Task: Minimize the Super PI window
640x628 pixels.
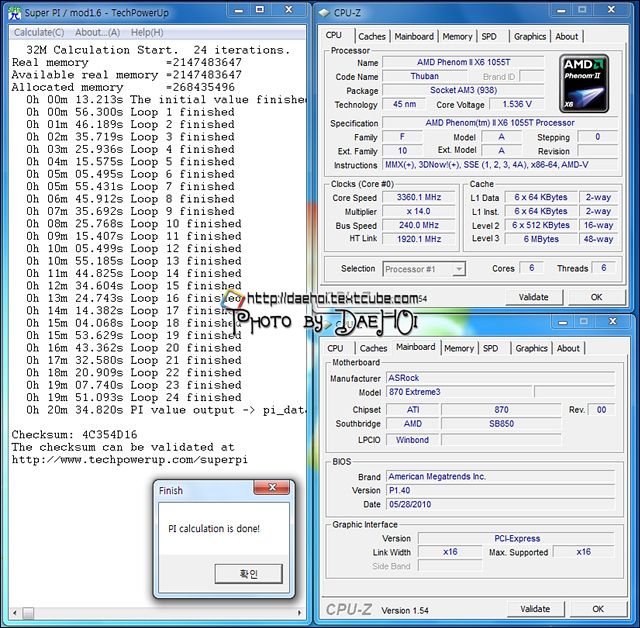Action: pyautogui.click(x=239, y=10)
